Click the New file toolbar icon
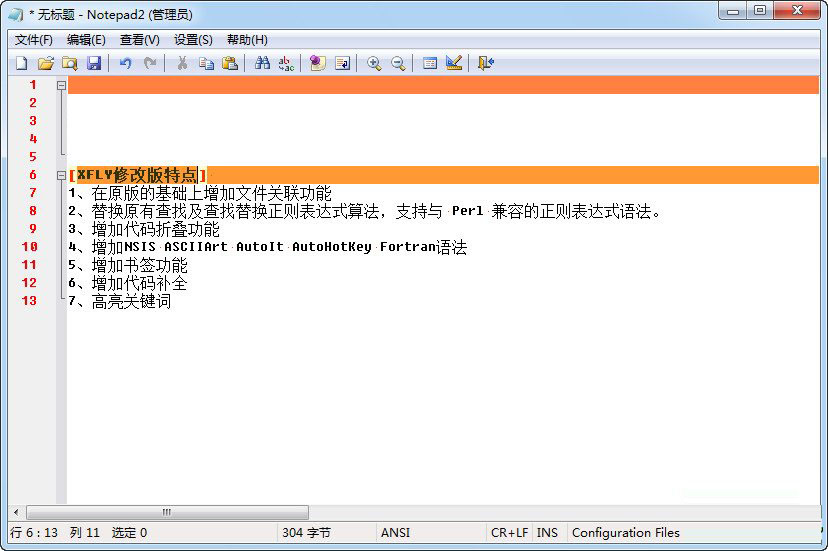Screen dimensions: 828x551 [x=21, y=63]
